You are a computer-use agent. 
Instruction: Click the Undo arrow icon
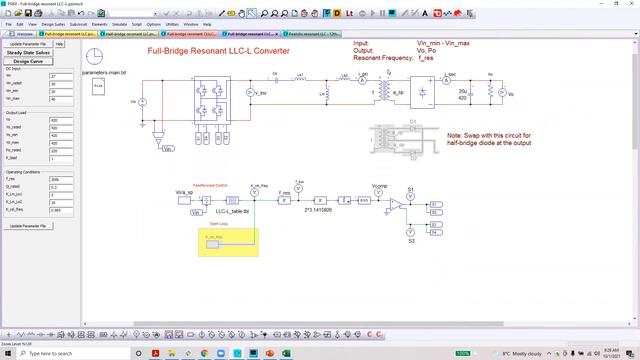point(81,13)
